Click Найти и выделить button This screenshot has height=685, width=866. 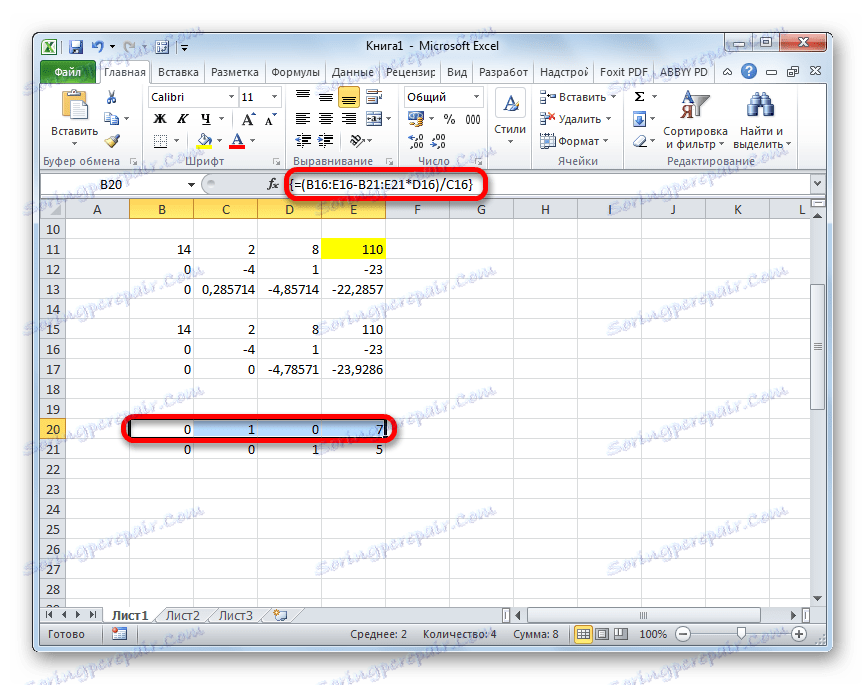(x=762, y=120)
